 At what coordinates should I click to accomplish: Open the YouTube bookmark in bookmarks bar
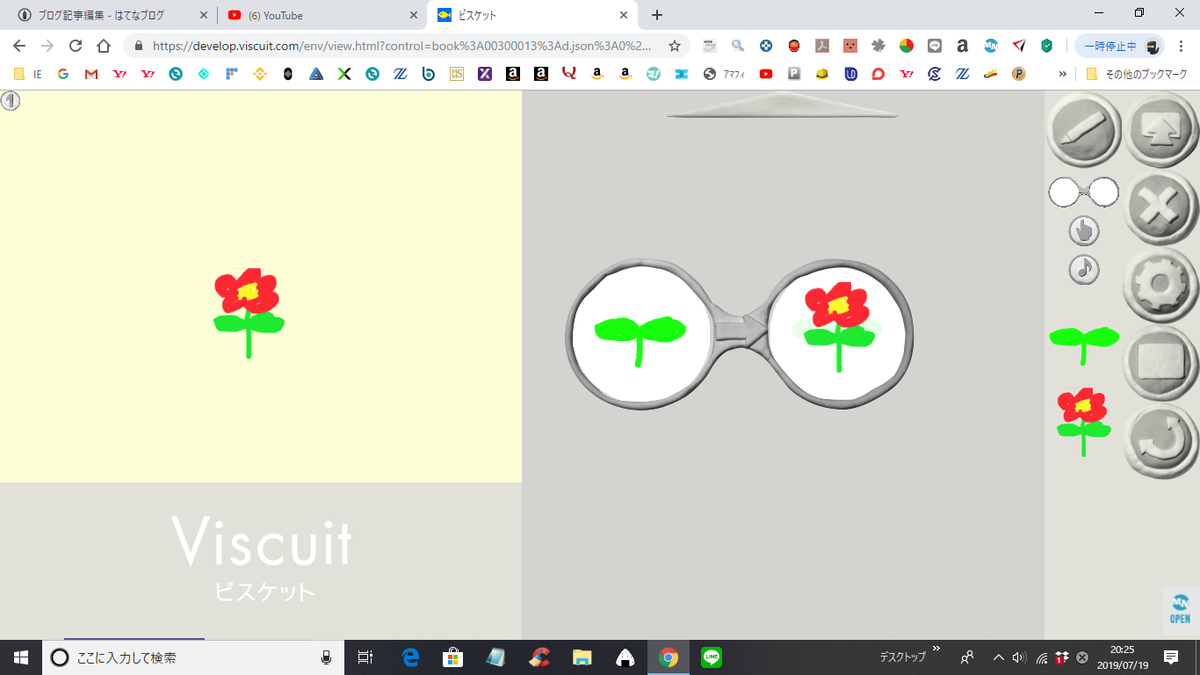point(766,74)
